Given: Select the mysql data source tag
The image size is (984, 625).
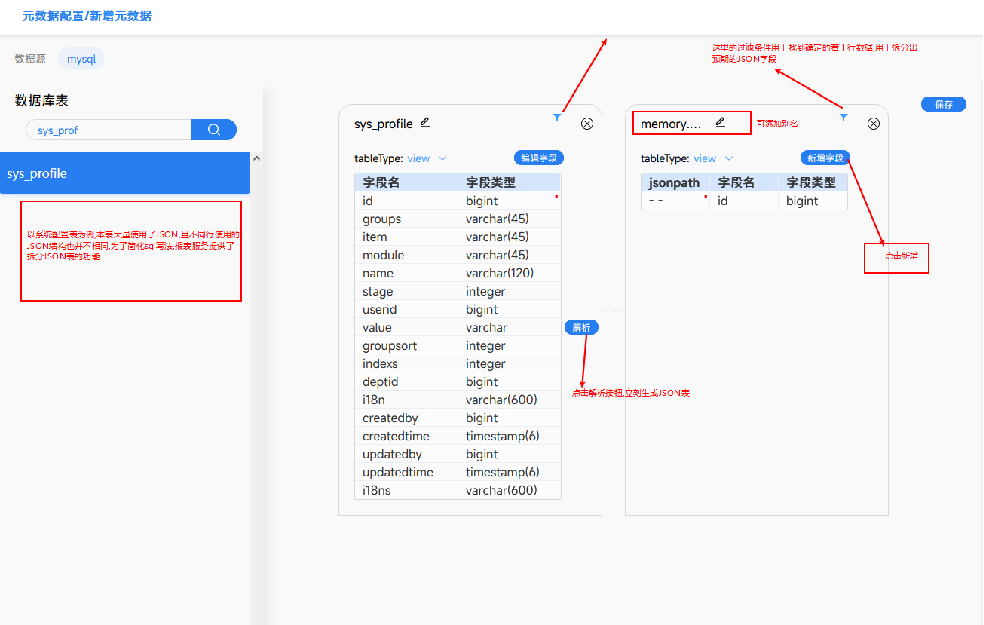Looking at the screenshot, I should click(x=81, y=59).
